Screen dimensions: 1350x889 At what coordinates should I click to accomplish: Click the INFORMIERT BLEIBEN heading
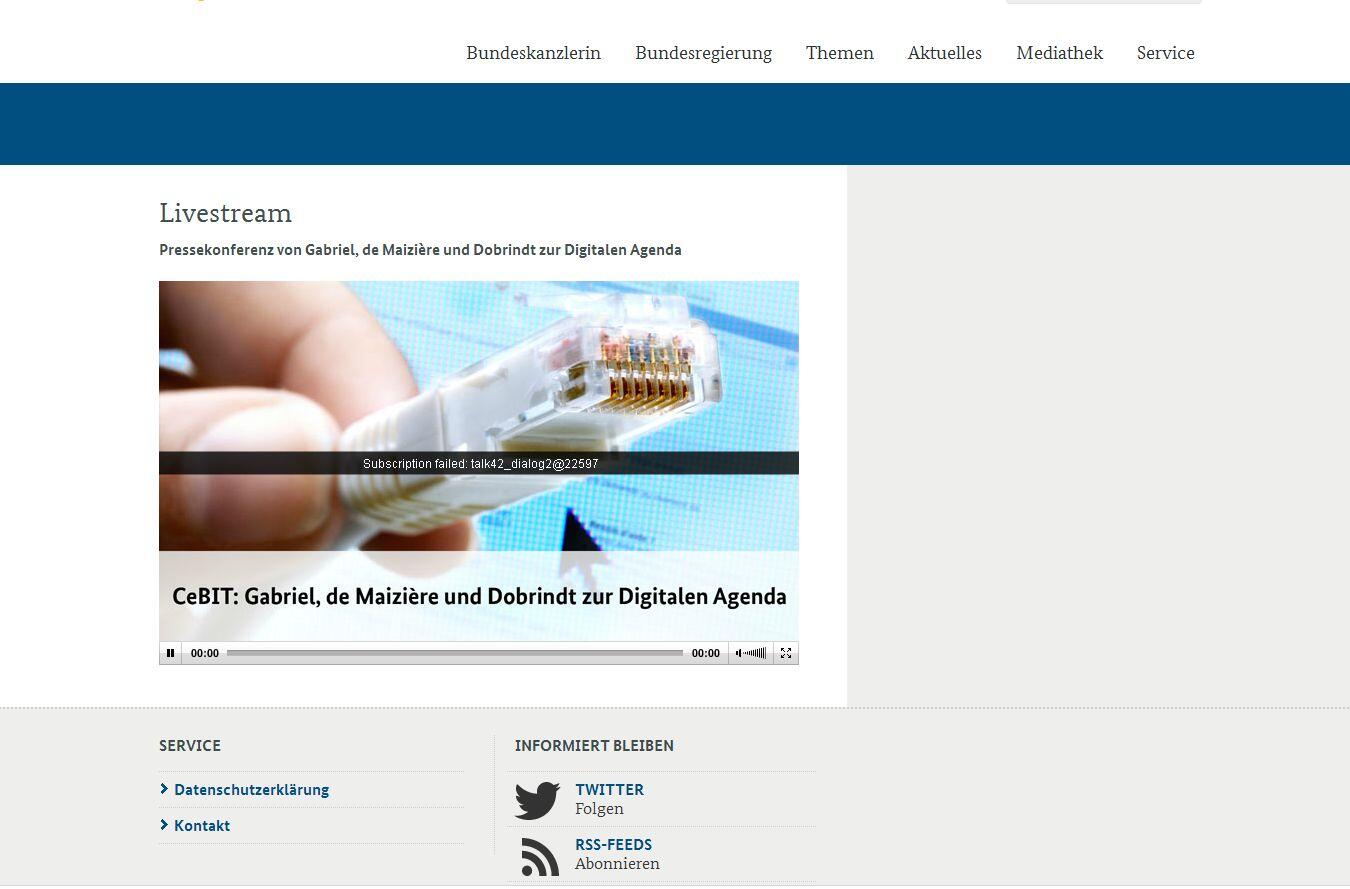(x=594, y=746)
